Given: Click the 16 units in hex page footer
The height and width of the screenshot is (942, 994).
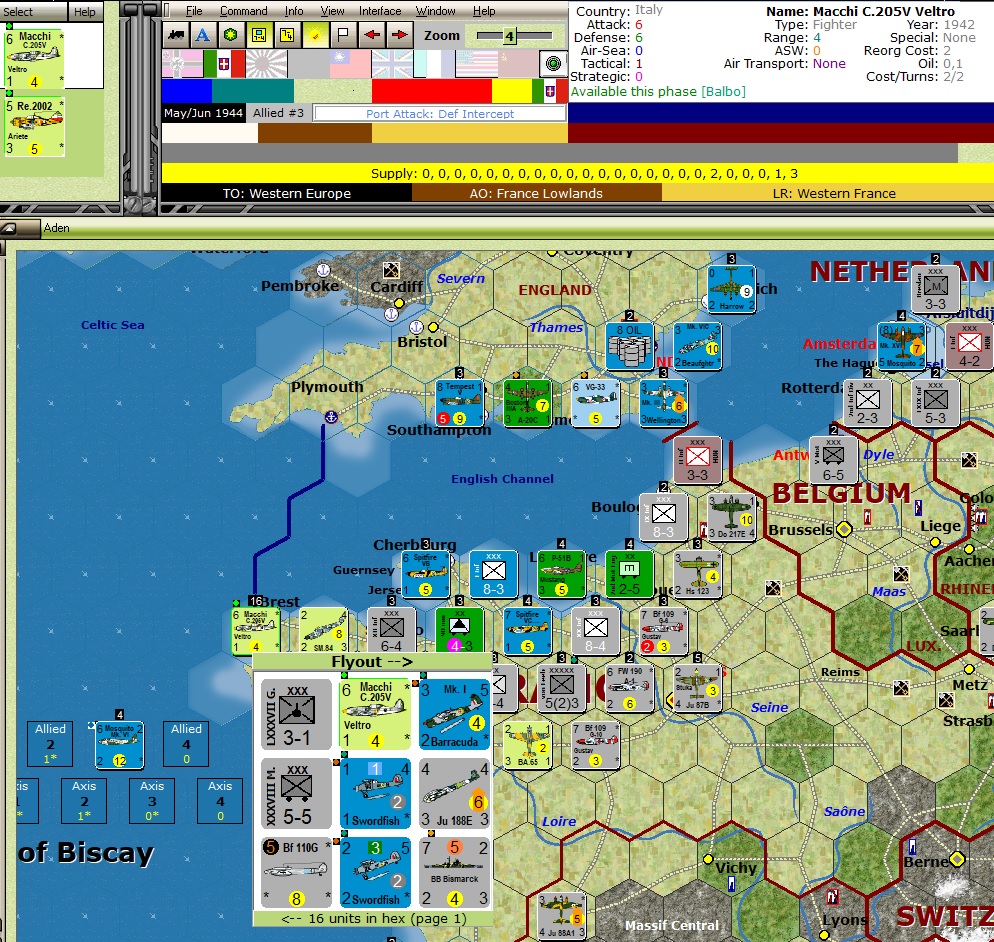Looking at the screenshot, I should click(373, 919).
